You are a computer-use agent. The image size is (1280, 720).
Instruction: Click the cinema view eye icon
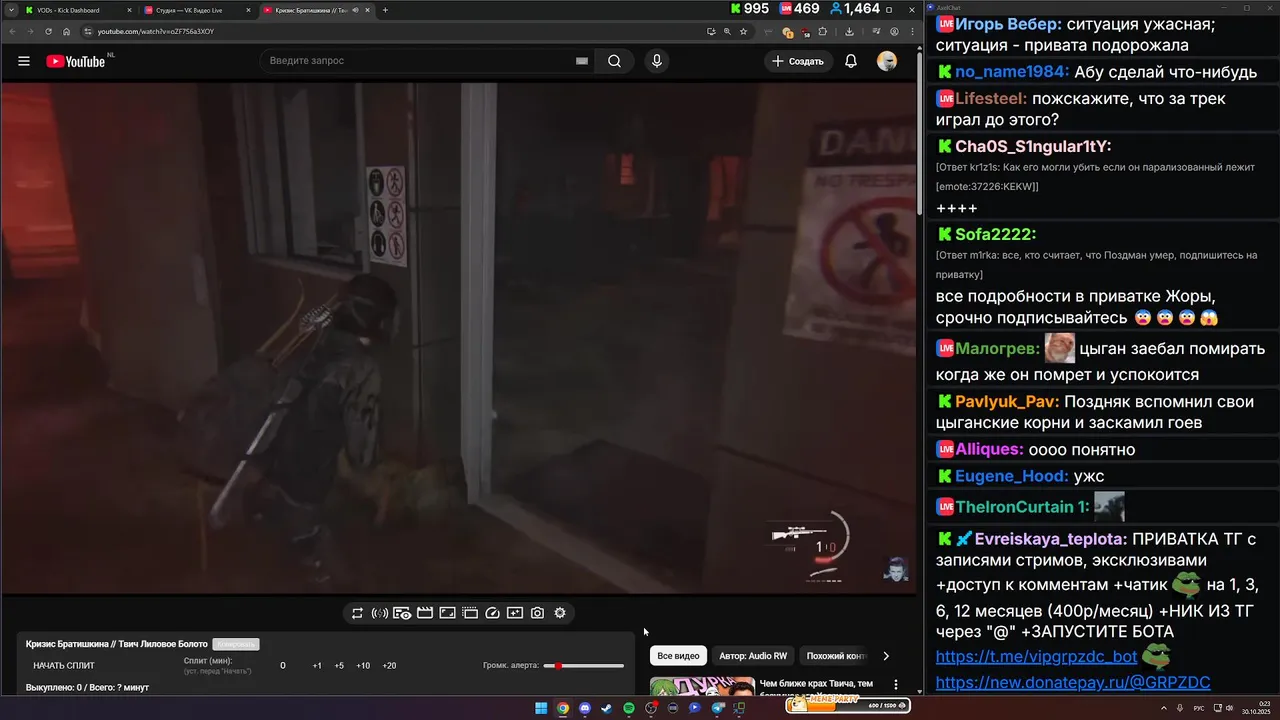pos(402,613)
